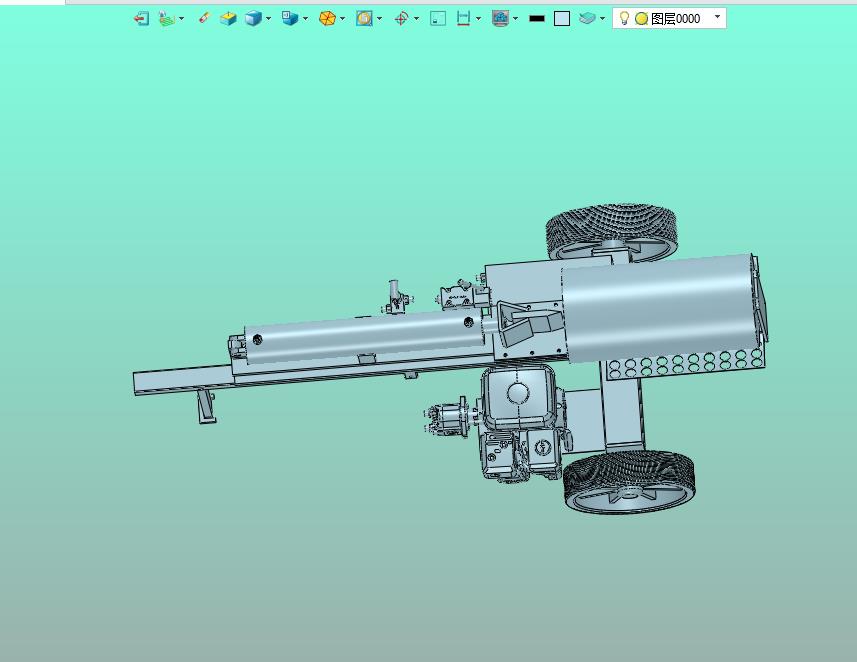Click the red crosshair target icon

401,19
